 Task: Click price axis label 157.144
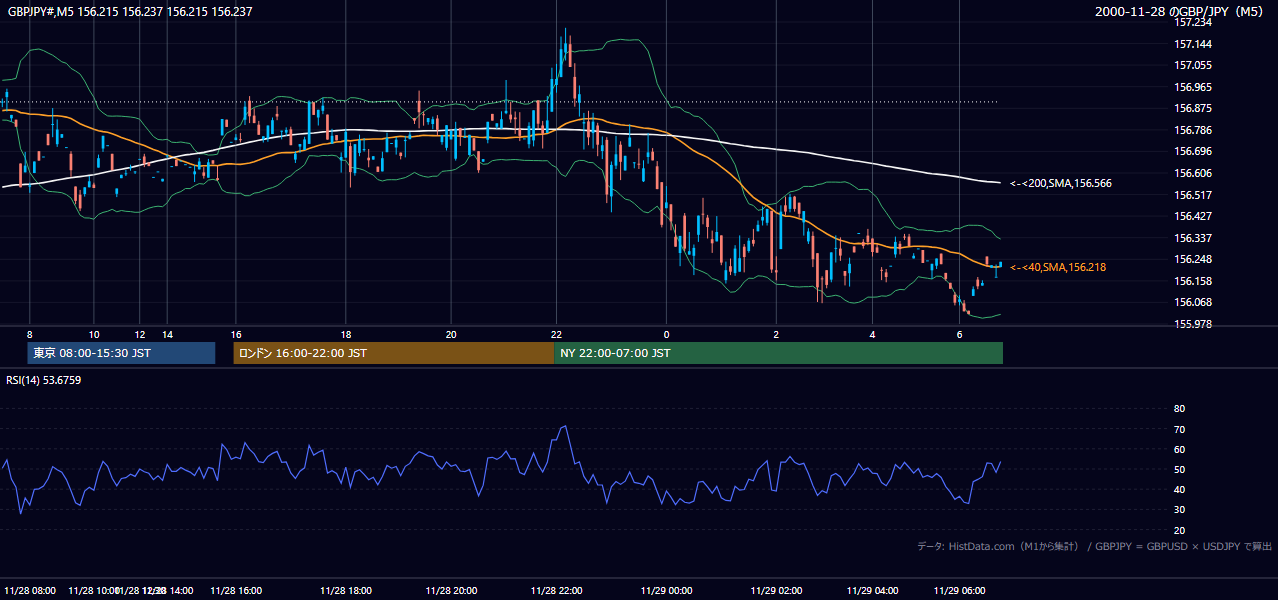tap(1193, 44)
